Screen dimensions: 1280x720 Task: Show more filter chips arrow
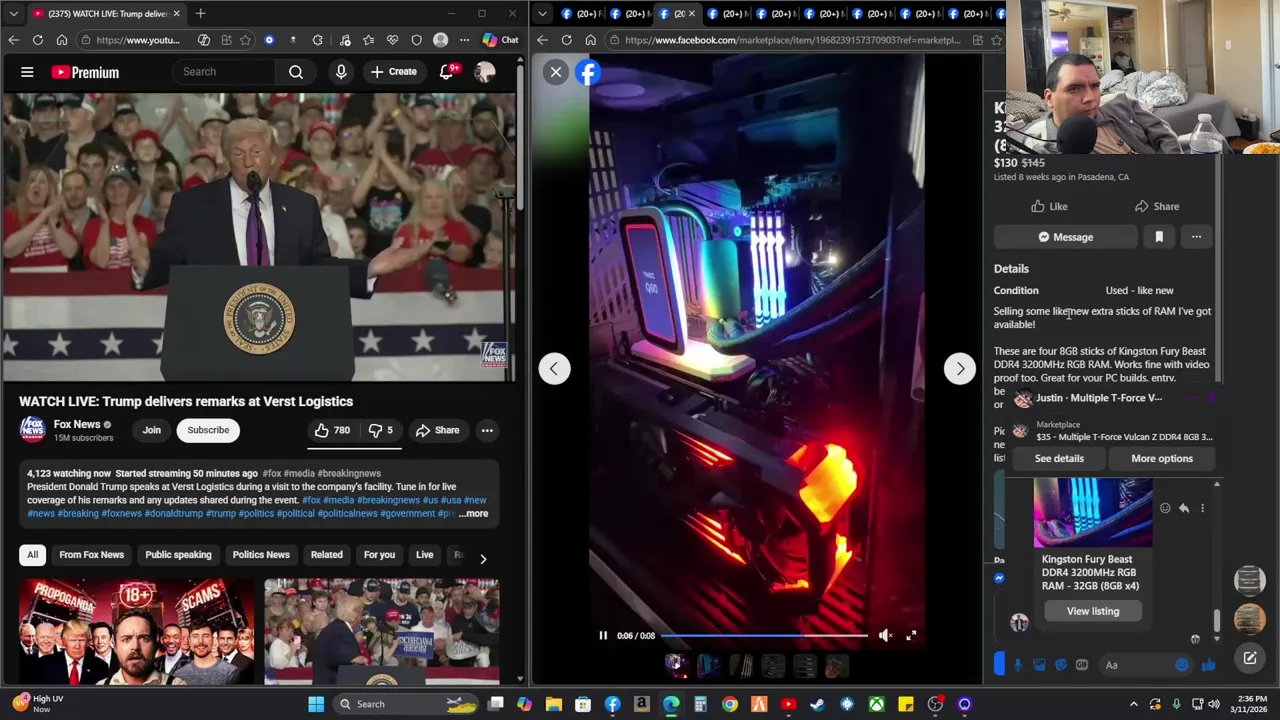[483, 558]
